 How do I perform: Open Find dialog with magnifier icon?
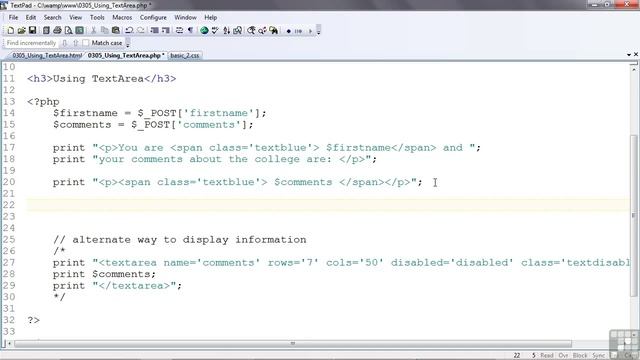[x=251, y=31]
